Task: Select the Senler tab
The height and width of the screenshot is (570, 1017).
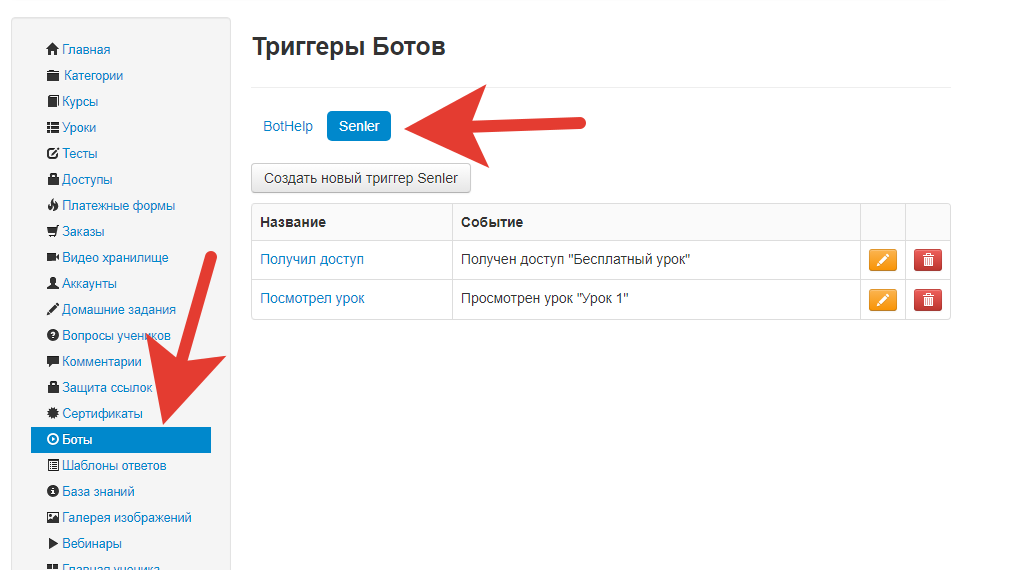Action: [359, 127]
